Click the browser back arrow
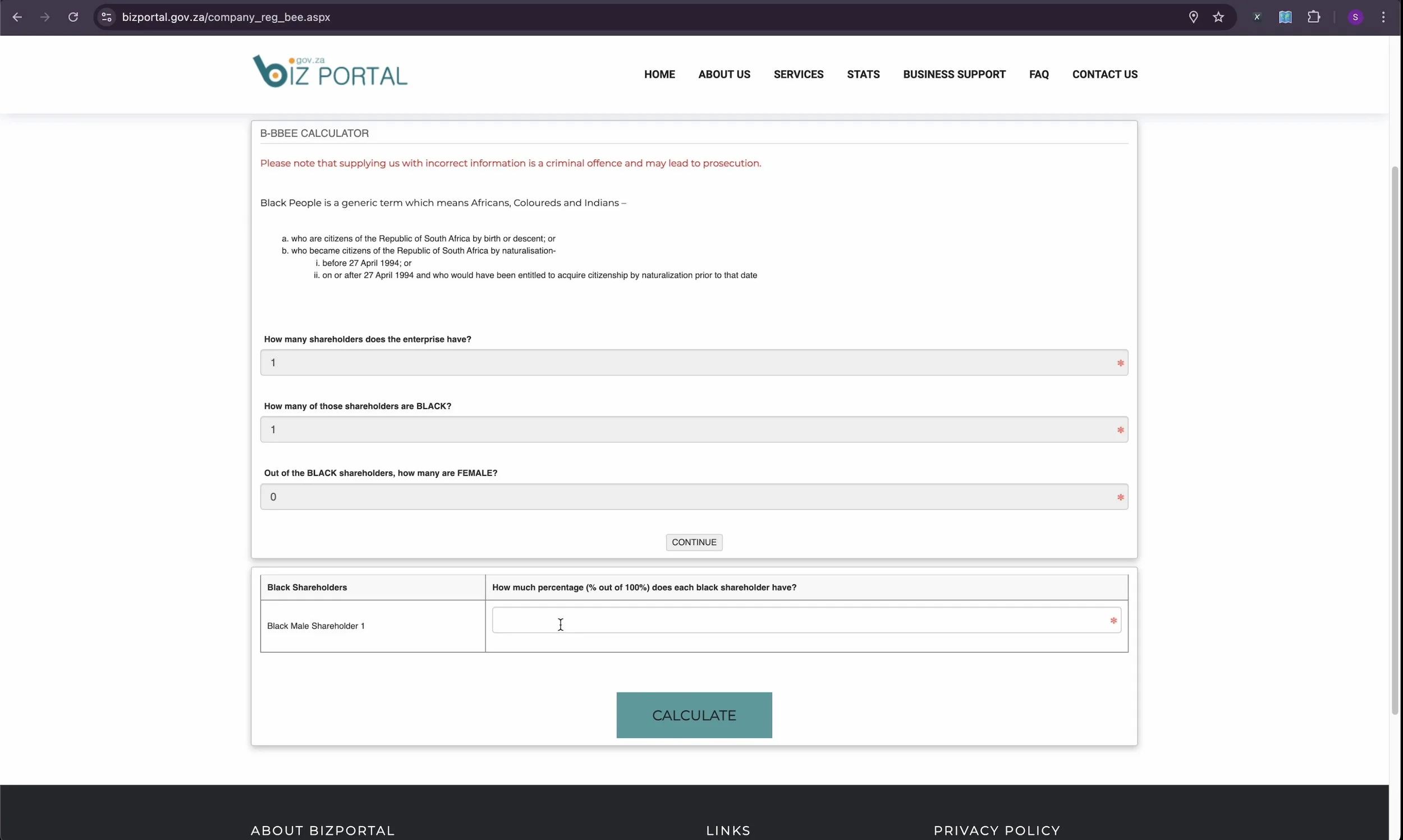This screenshot has width=1403, height=840. (x=17, y=17)
